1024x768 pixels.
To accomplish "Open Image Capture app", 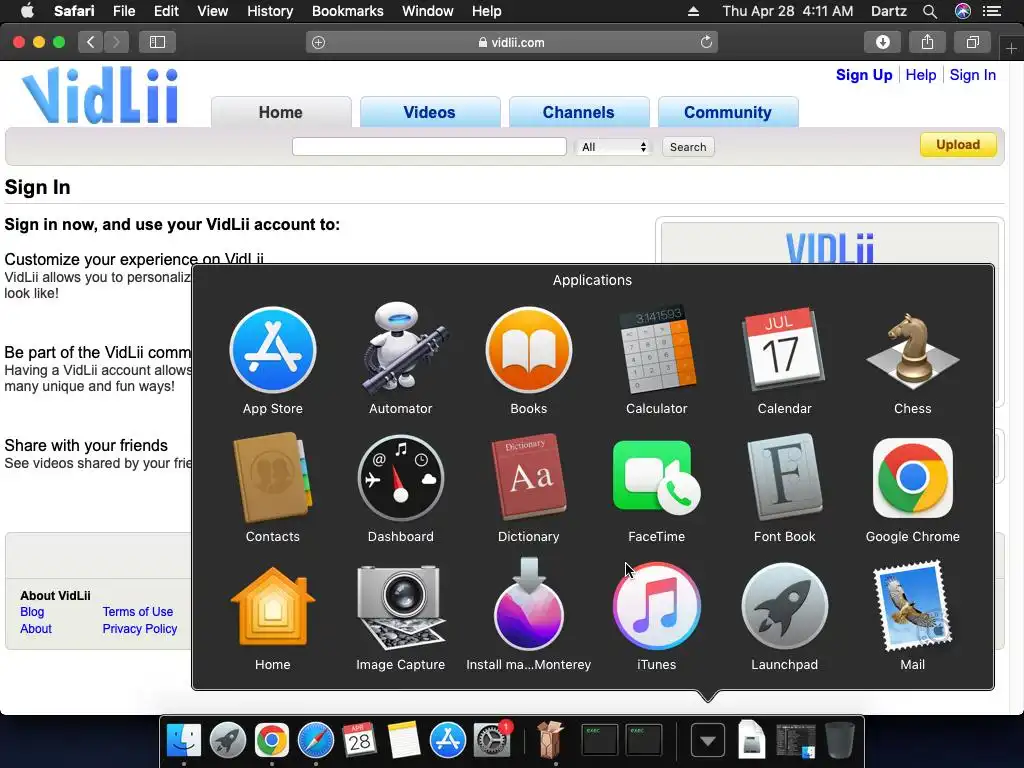I will point(400,607).
